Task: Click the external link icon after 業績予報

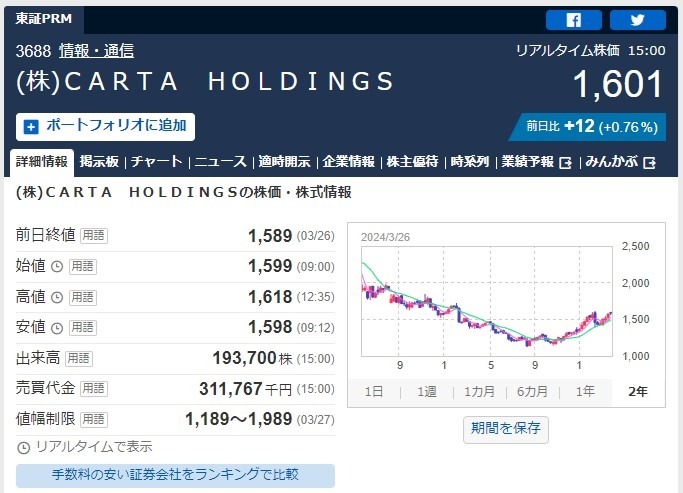Action: pyautogui.click(x=565, y=163)
